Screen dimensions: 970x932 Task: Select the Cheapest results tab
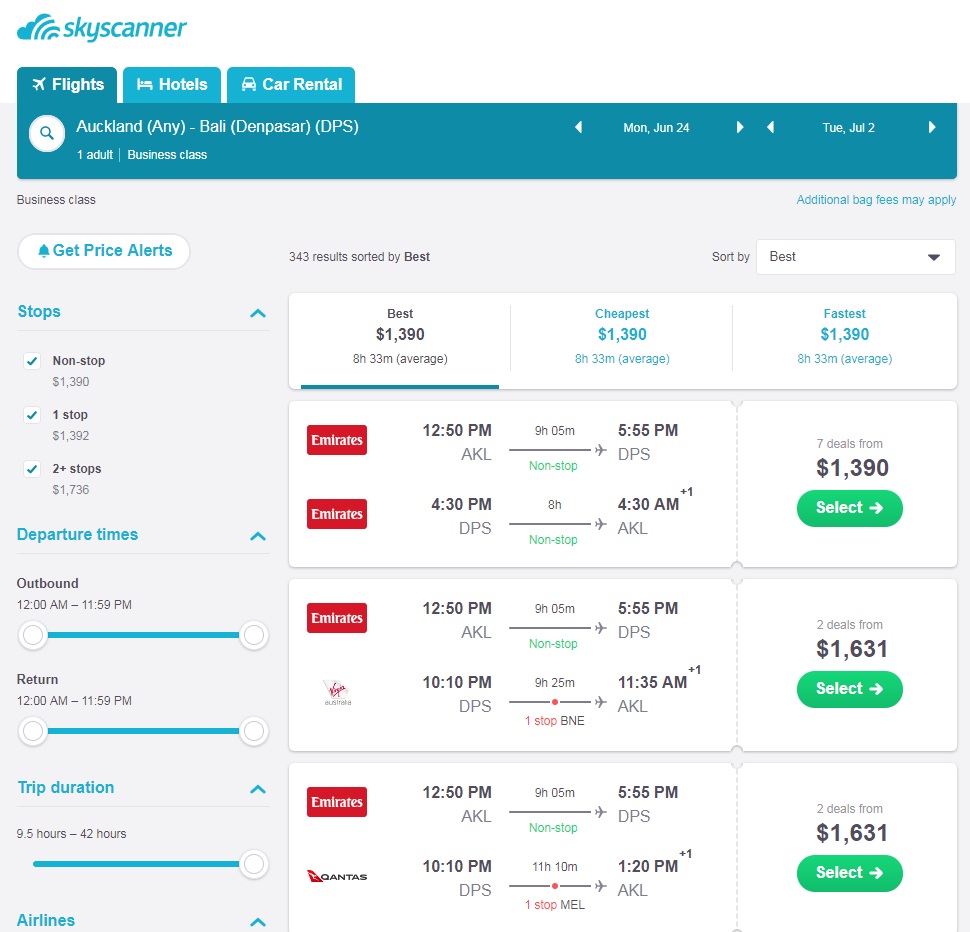(622, 340)
